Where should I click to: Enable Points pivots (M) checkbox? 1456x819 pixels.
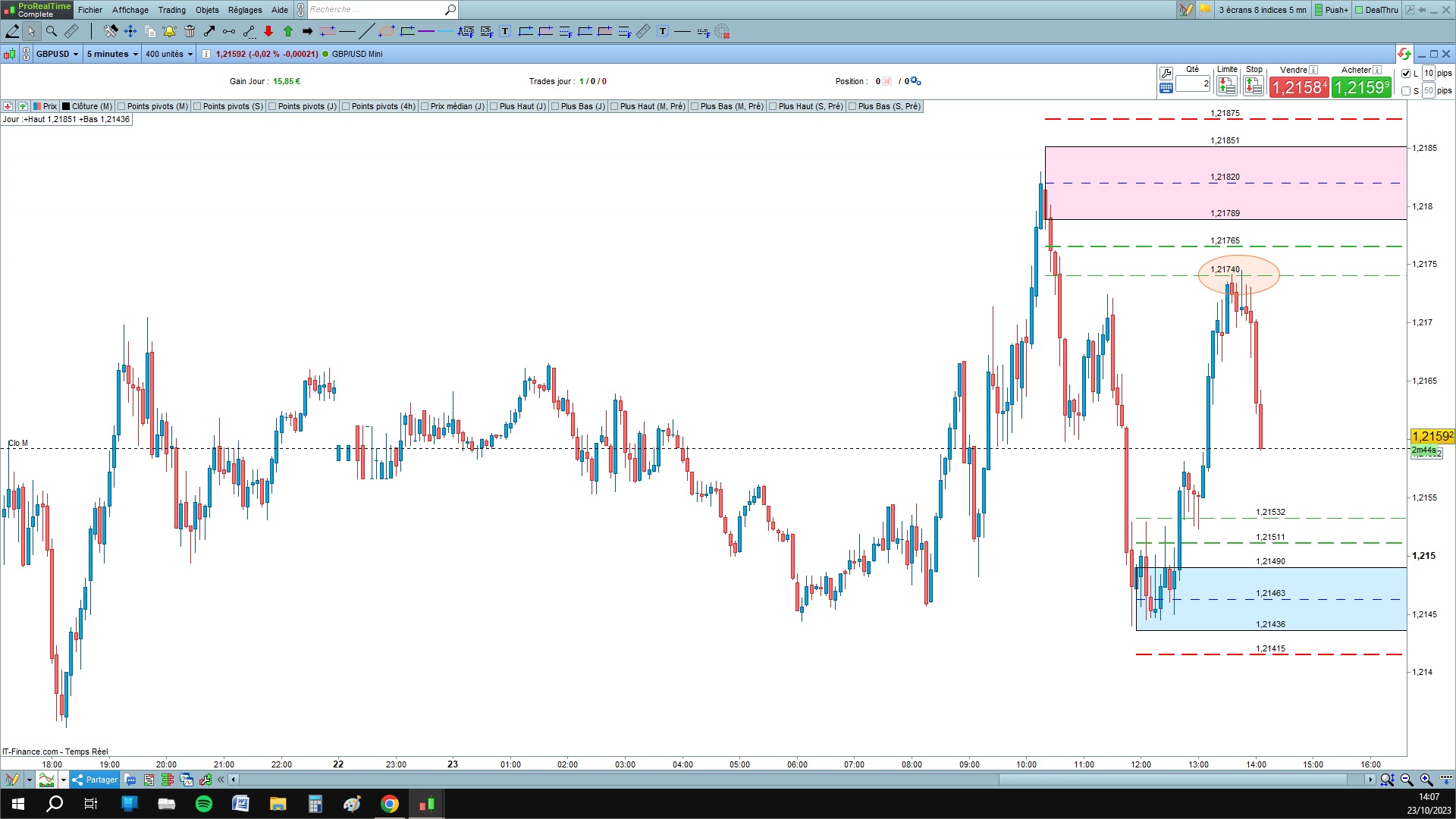coord(122,106)
